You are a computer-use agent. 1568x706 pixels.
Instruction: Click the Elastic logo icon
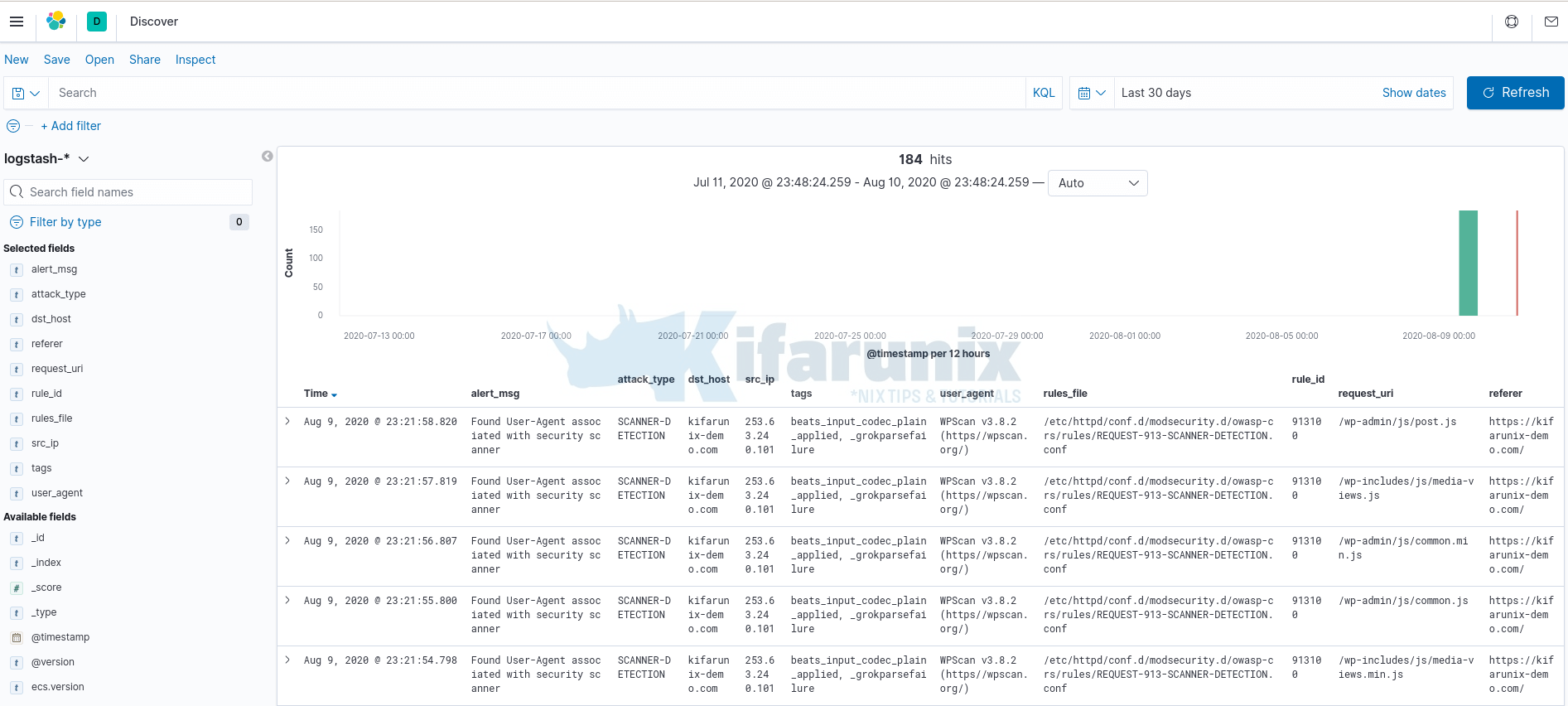coord(56,22)
